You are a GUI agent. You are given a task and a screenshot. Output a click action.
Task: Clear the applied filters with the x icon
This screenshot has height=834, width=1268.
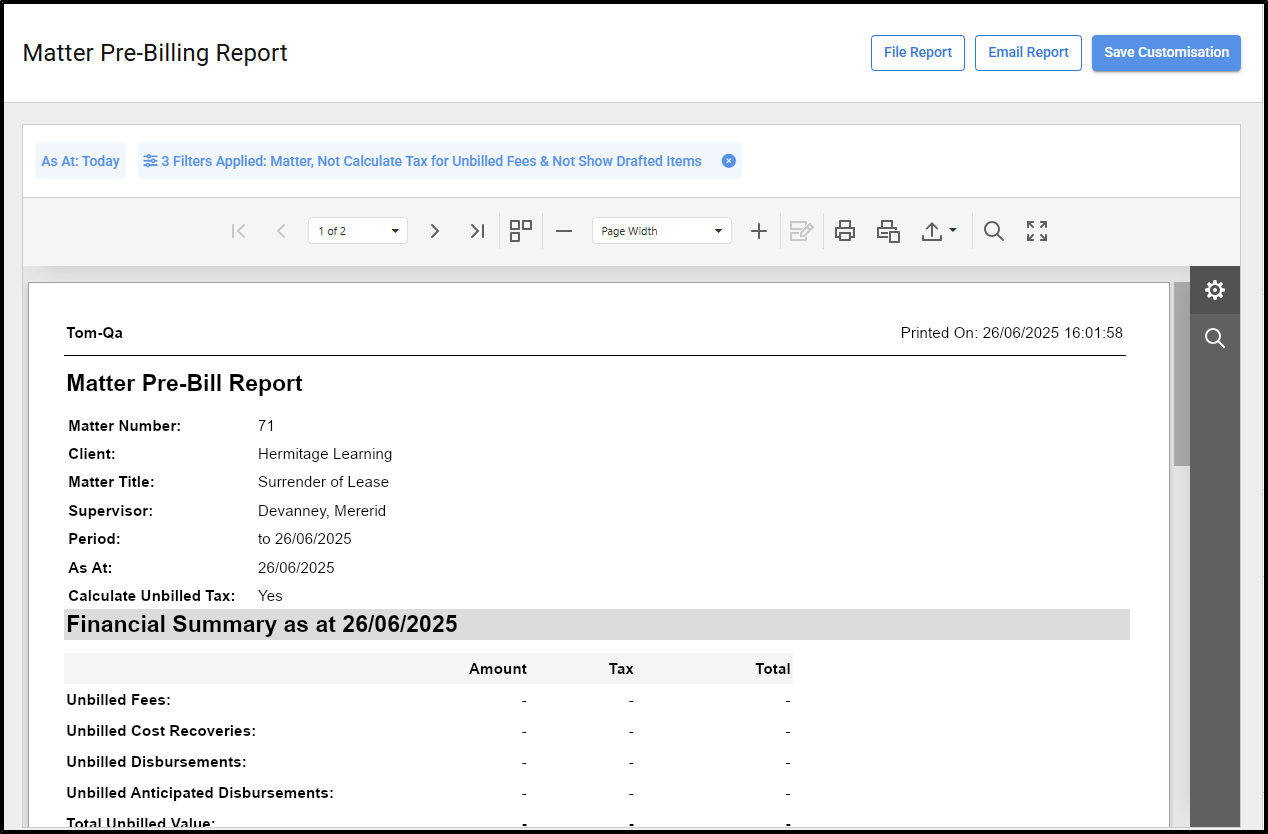[729, 161]
